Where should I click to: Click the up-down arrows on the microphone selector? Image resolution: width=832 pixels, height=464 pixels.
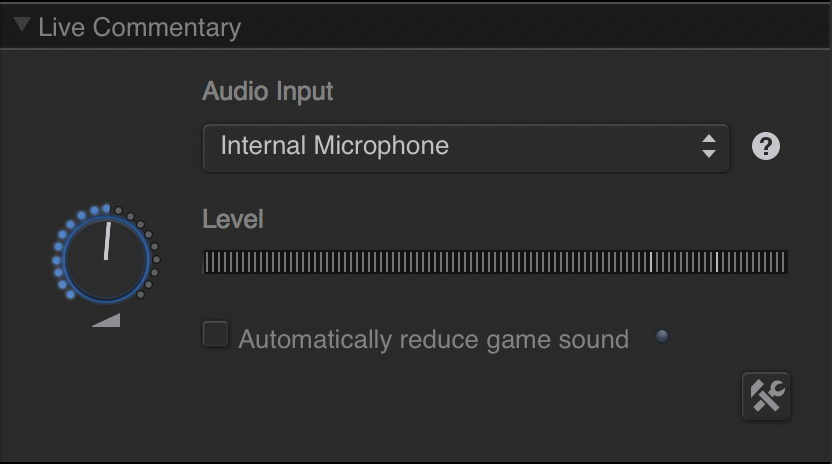[709, 147]
